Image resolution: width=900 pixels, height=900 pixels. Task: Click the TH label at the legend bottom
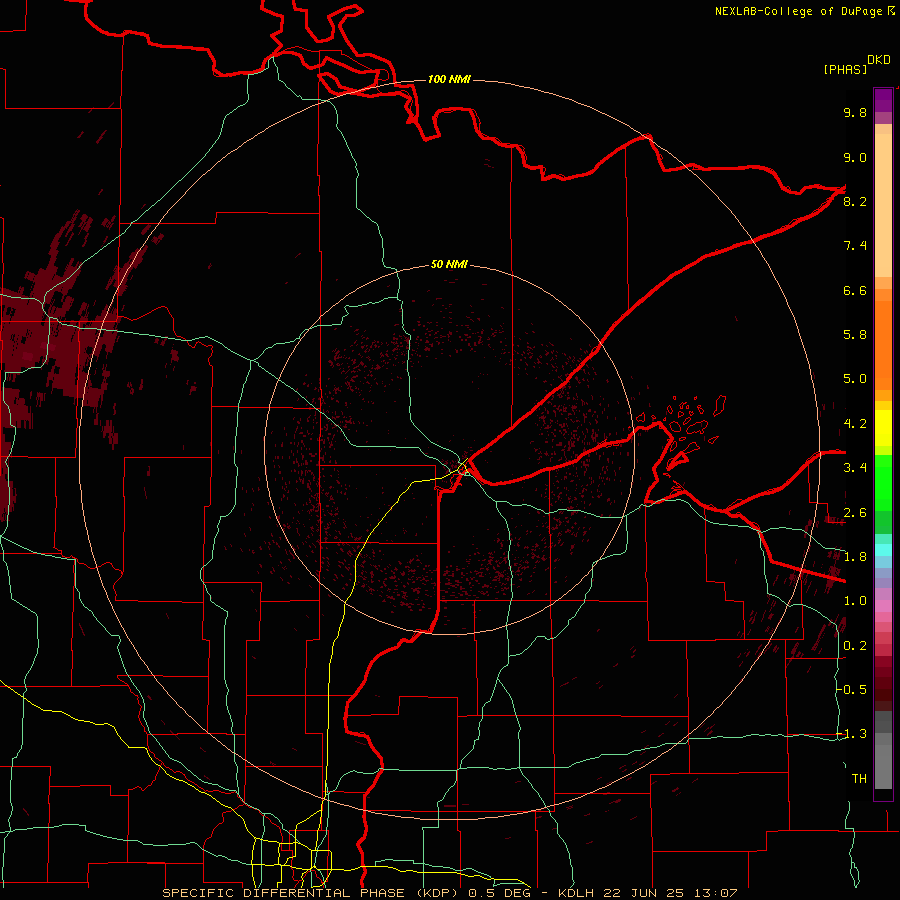coord(859,779)
